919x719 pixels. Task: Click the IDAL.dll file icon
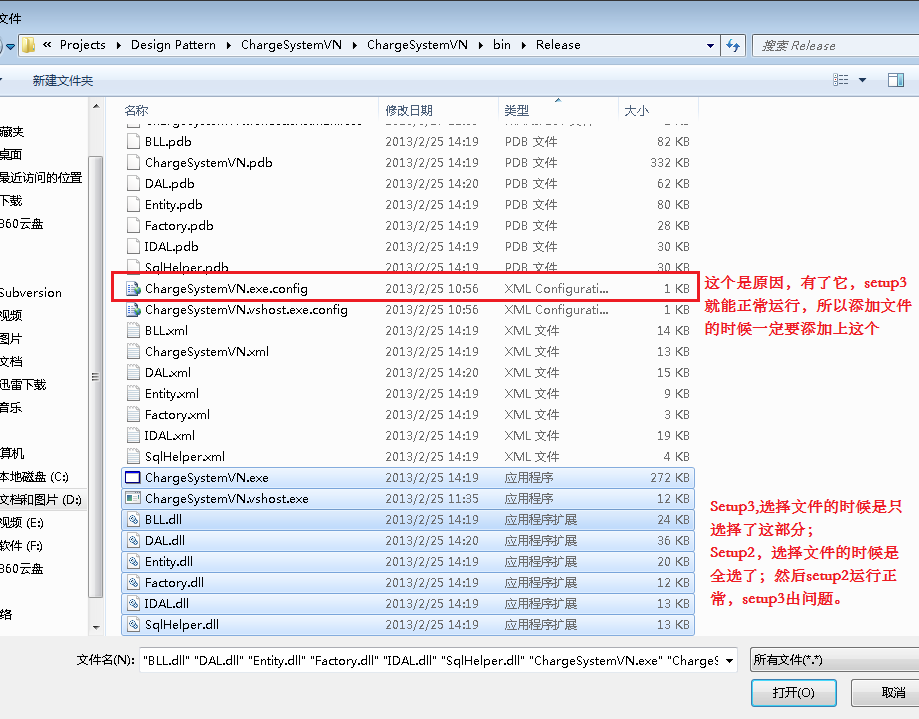pyautogui.click(x=134, y=604)
